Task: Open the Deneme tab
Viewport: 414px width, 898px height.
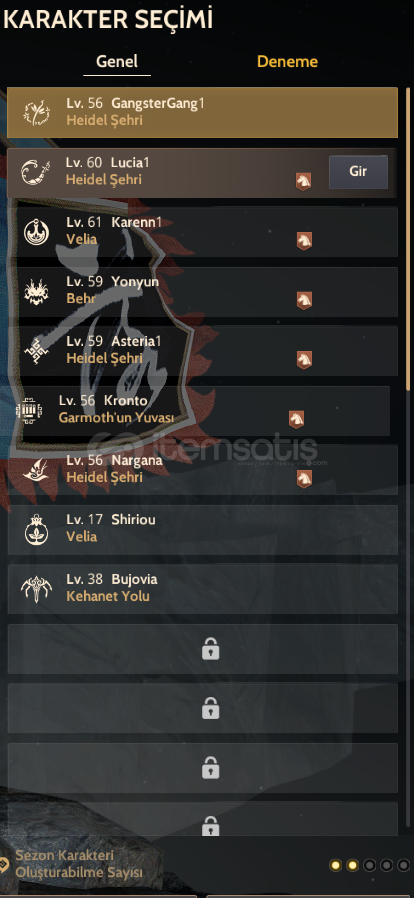Action: coord(287,61)
